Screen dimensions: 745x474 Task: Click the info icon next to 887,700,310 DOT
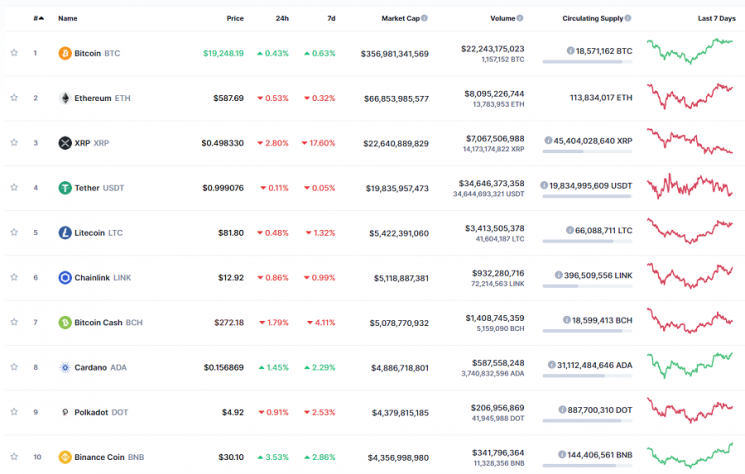coord(562,409)
